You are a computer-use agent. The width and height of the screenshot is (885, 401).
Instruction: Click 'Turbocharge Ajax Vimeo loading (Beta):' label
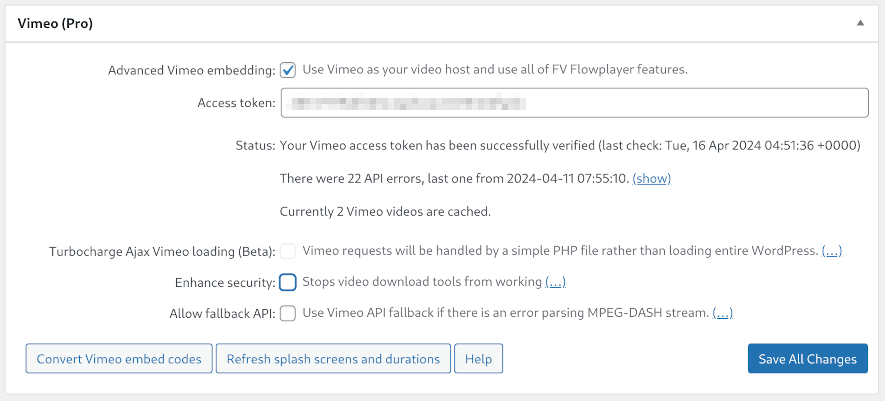click(162, 251)
